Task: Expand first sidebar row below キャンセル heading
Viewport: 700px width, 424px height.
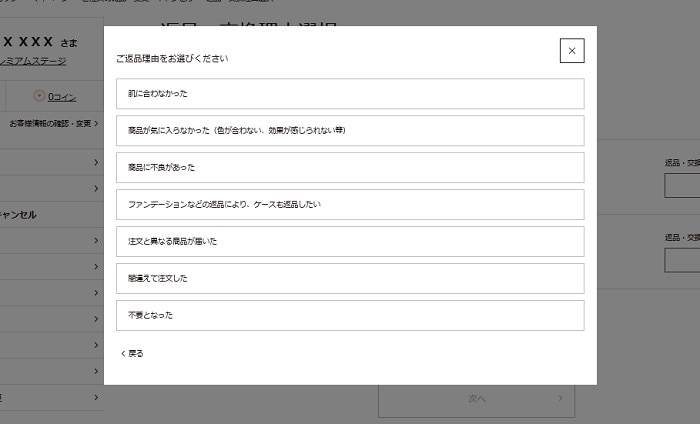Action: (x=96, y=240)
